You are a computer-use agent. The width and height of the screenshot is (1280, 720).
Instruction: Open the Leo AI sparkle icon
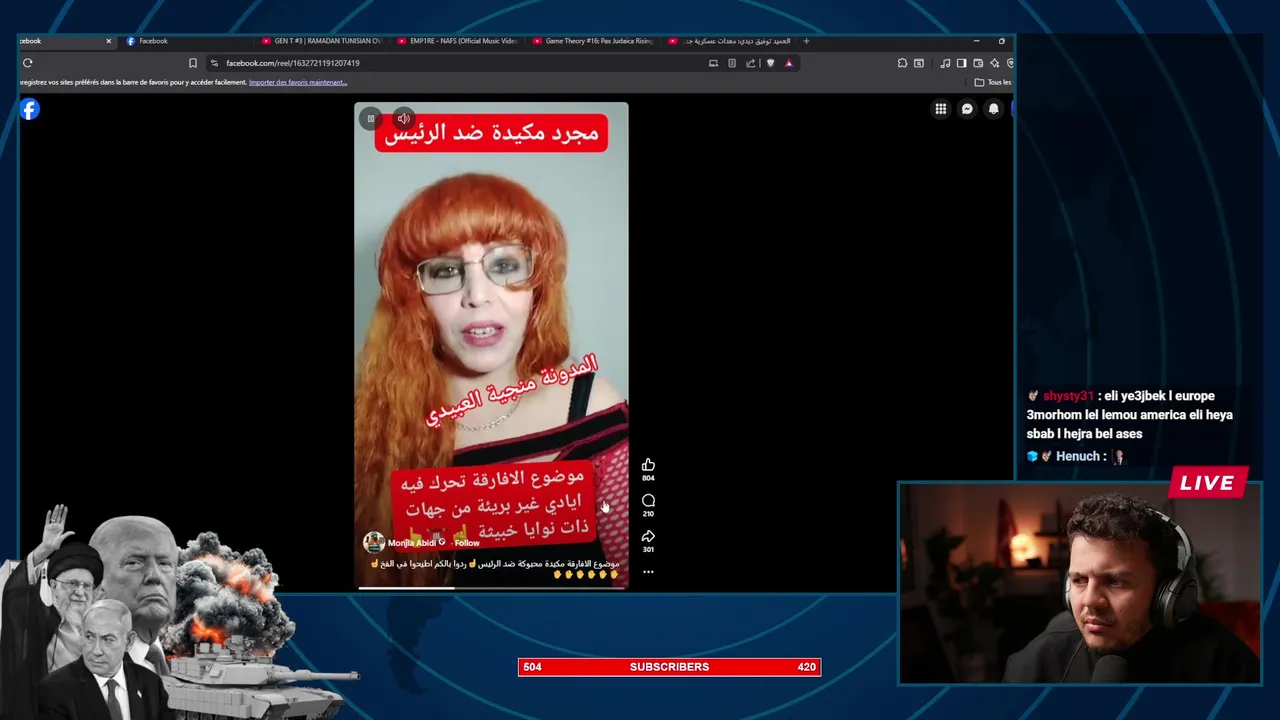(x=994, y=63)
